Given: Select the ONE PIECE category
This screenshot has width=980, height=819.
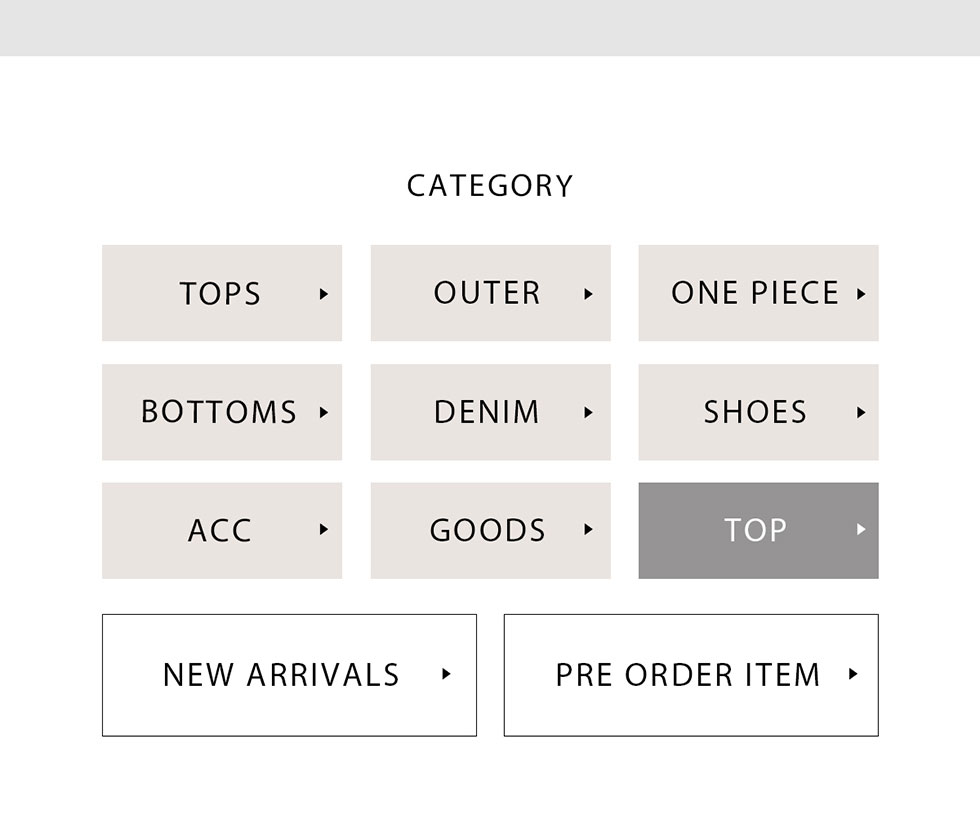Looking at the screenshot, I should [x=755, y=294].
